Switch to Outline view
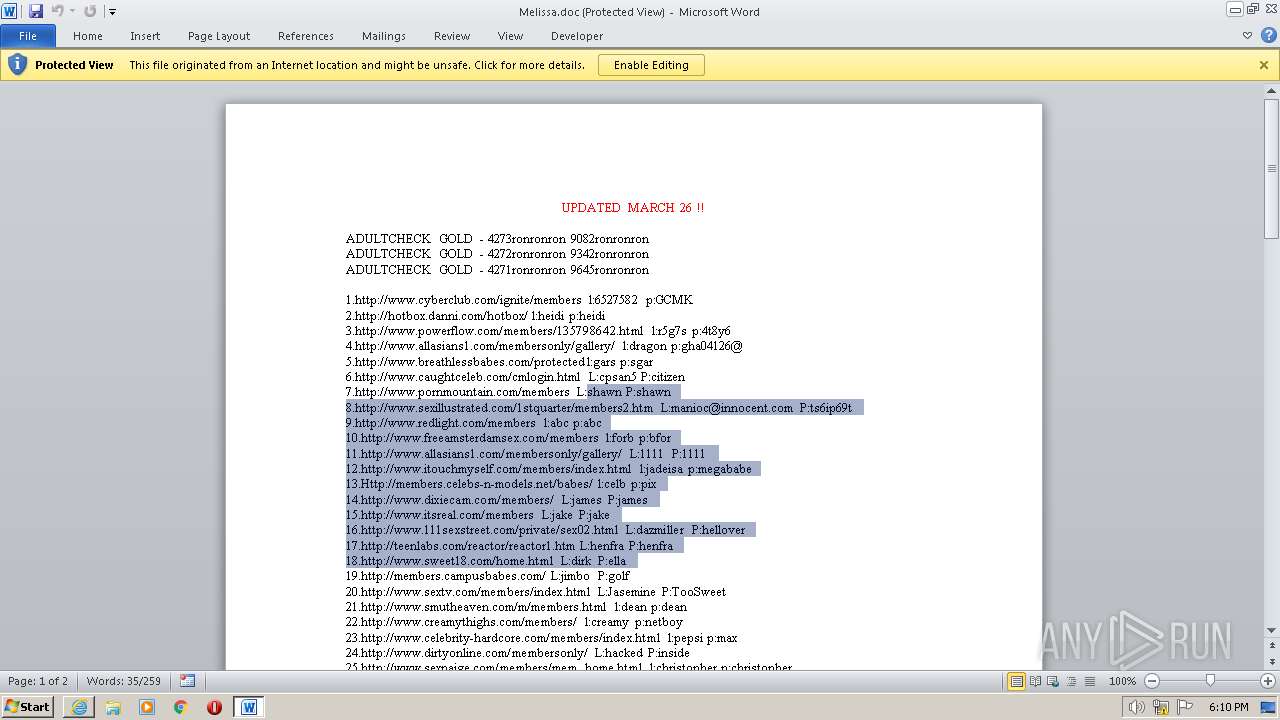Viewport: 1280px width, 720px height. (x=1071, y=681)
